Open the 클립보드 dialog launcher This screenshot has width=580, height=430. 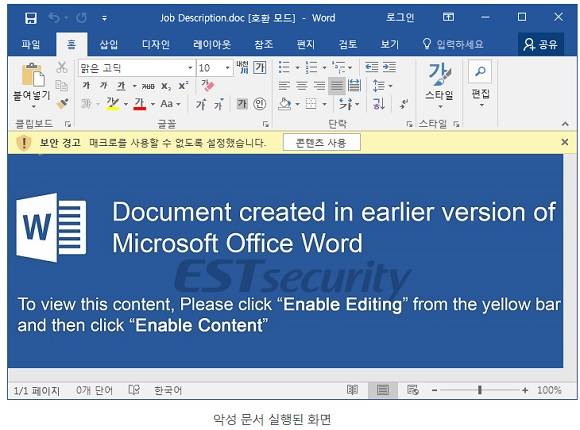coord(68,124)
